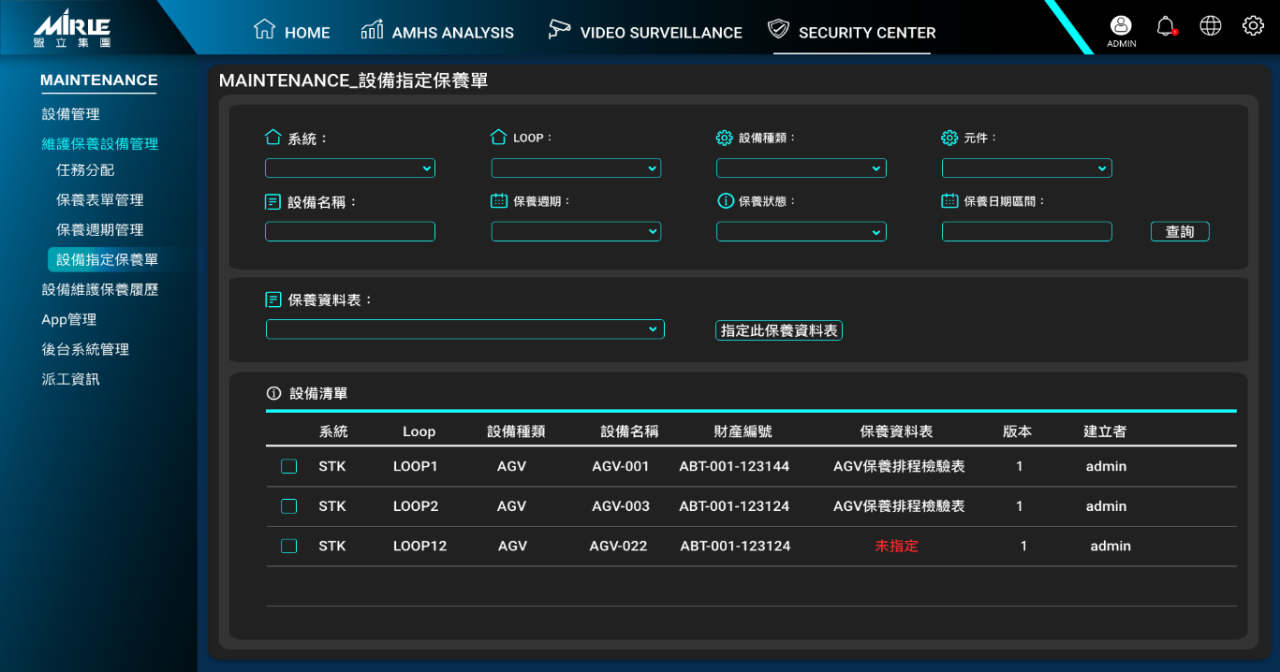Click the Video Surveillance camera icon
Screen dimensions: 1280x672
tap(559, 29)
